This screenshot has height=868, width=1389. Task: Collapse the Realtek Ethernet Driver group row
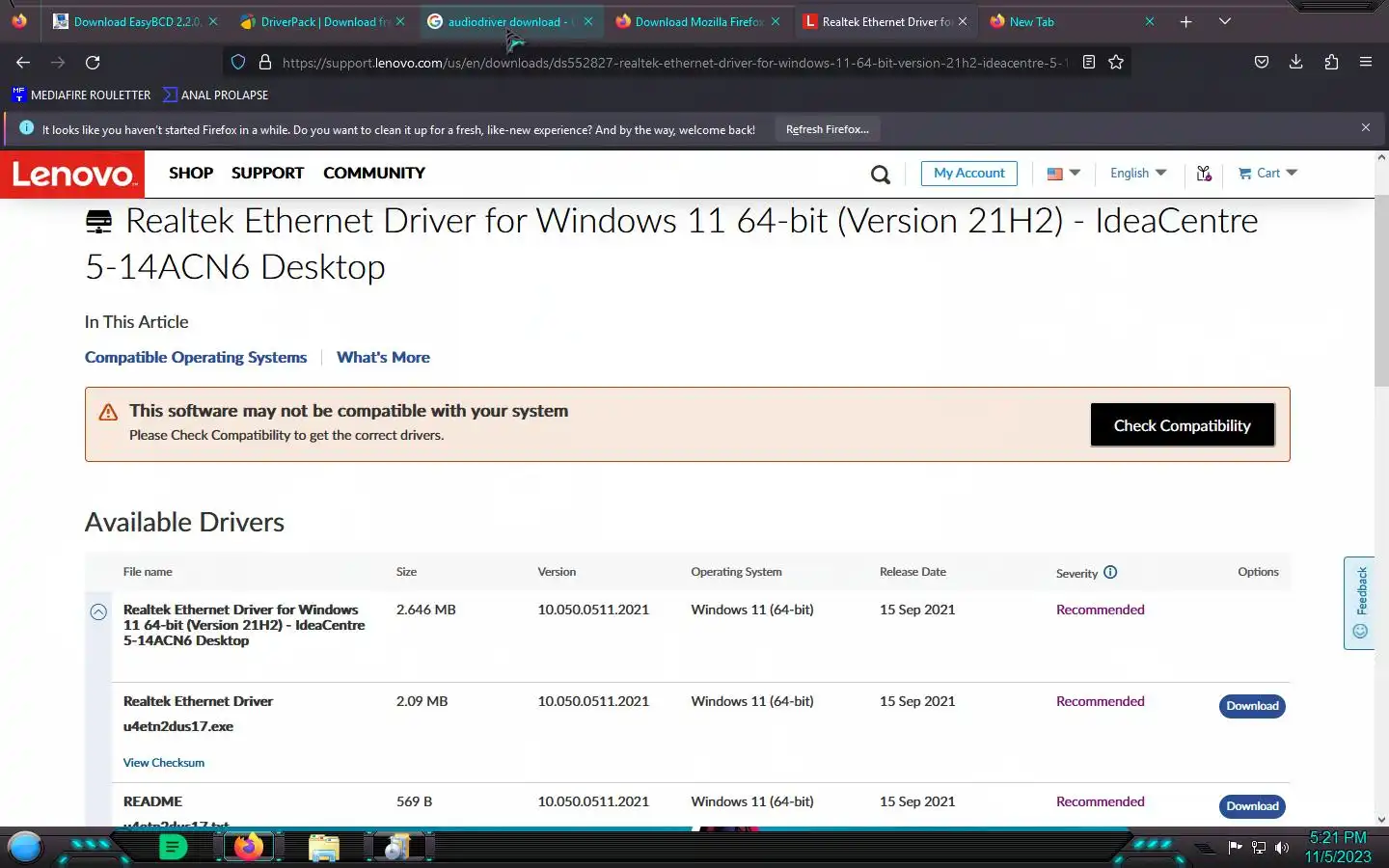coord(98,612)
